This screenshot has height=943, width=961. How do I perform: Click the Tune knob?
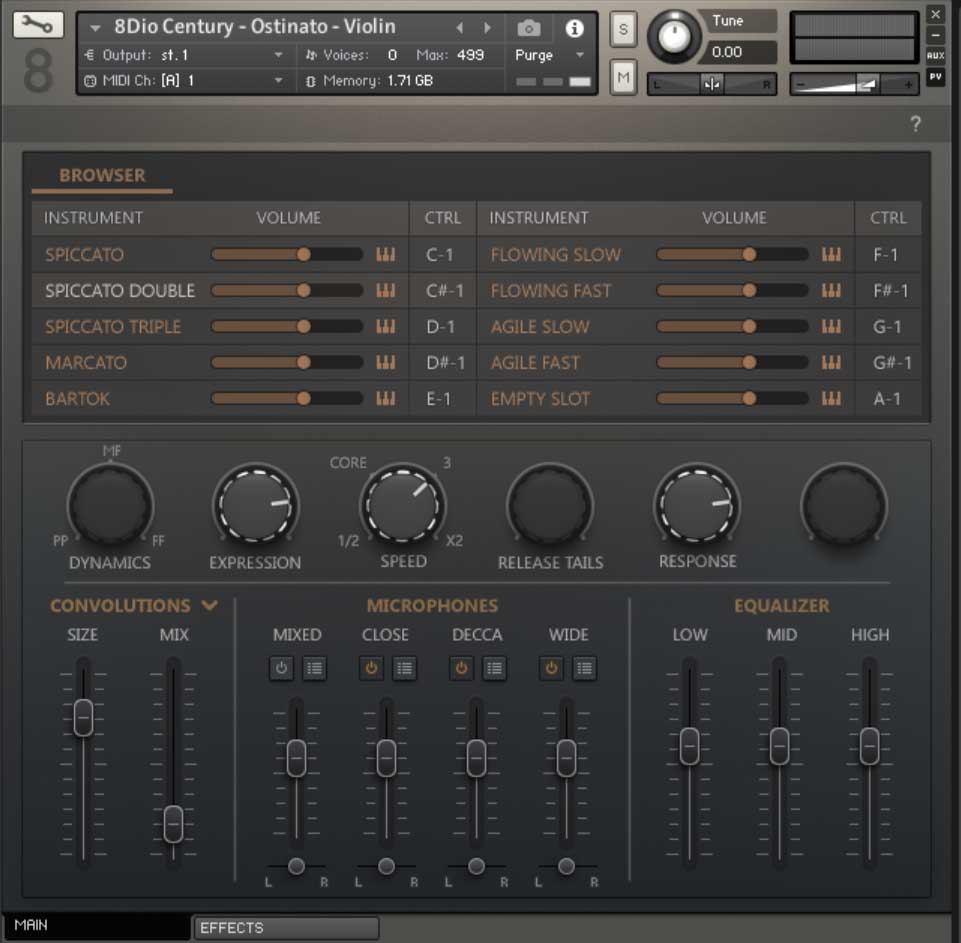[x=674, y=37]
